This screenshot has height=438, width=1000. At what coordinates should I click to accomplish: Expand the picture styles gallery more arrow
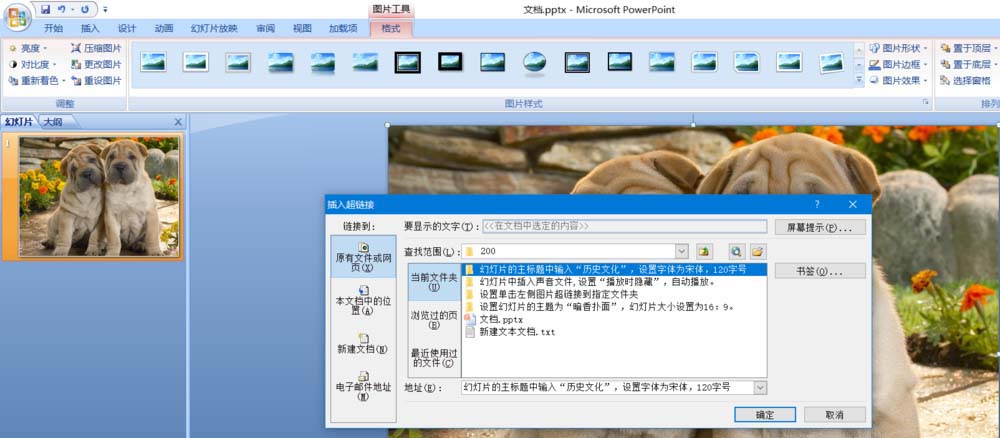pyautogui.click(x=858, y=81)
